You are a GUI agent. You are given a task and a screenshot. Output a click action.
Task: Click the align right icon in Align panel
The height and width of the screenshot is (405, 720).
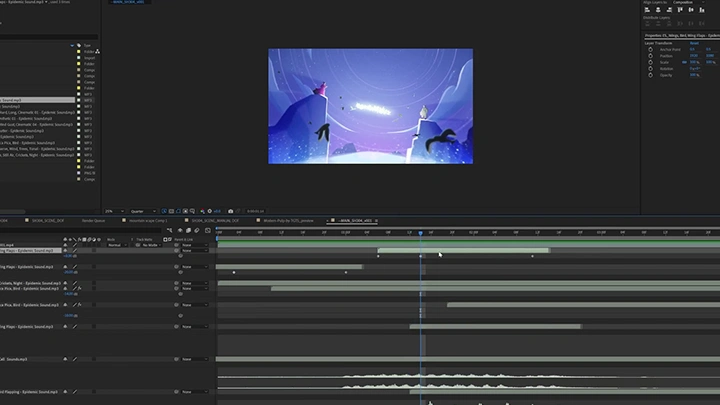pyautogui.click(x=669, y=10)
